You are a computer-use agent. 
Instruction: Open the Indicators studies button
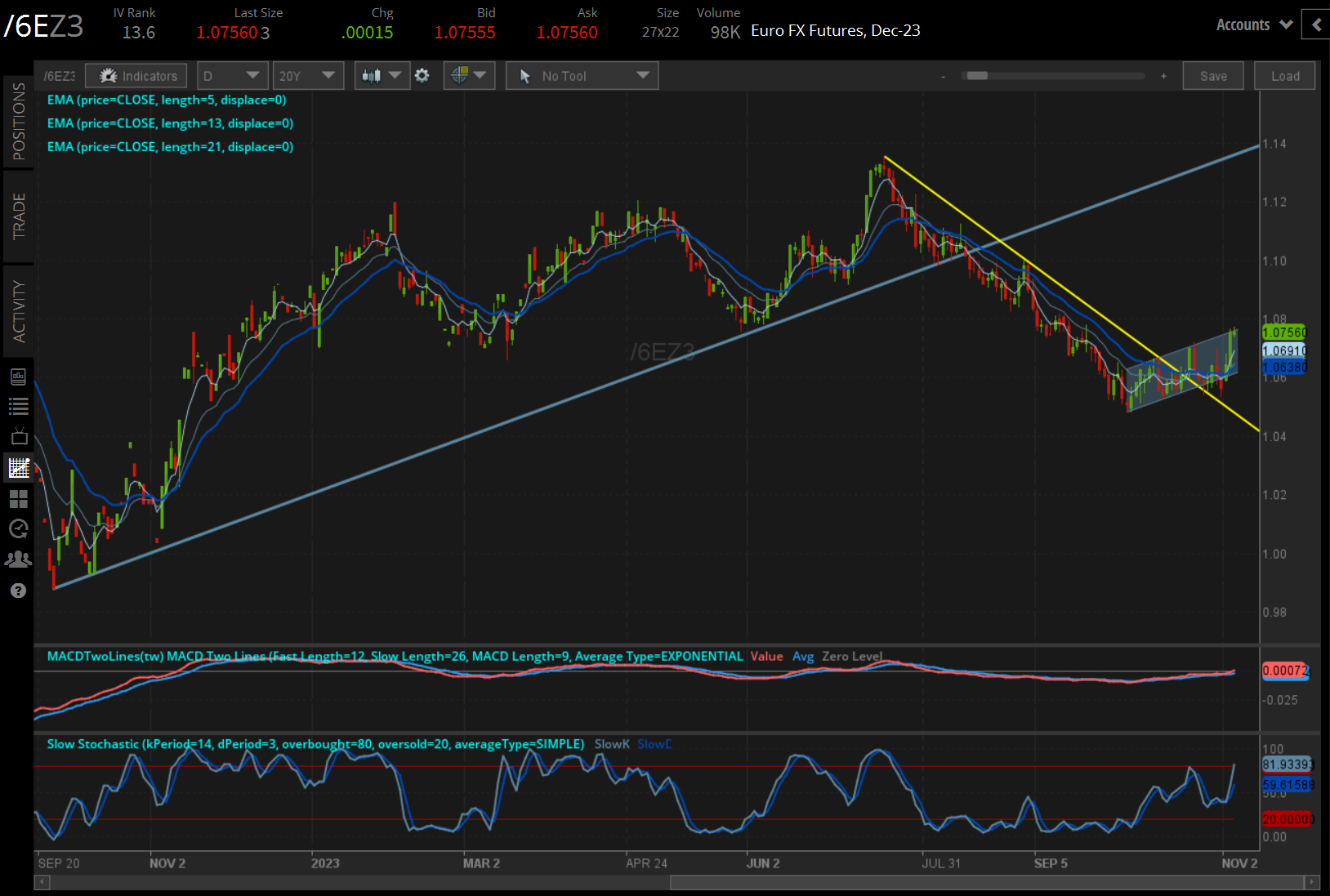(x=136, y=76)
